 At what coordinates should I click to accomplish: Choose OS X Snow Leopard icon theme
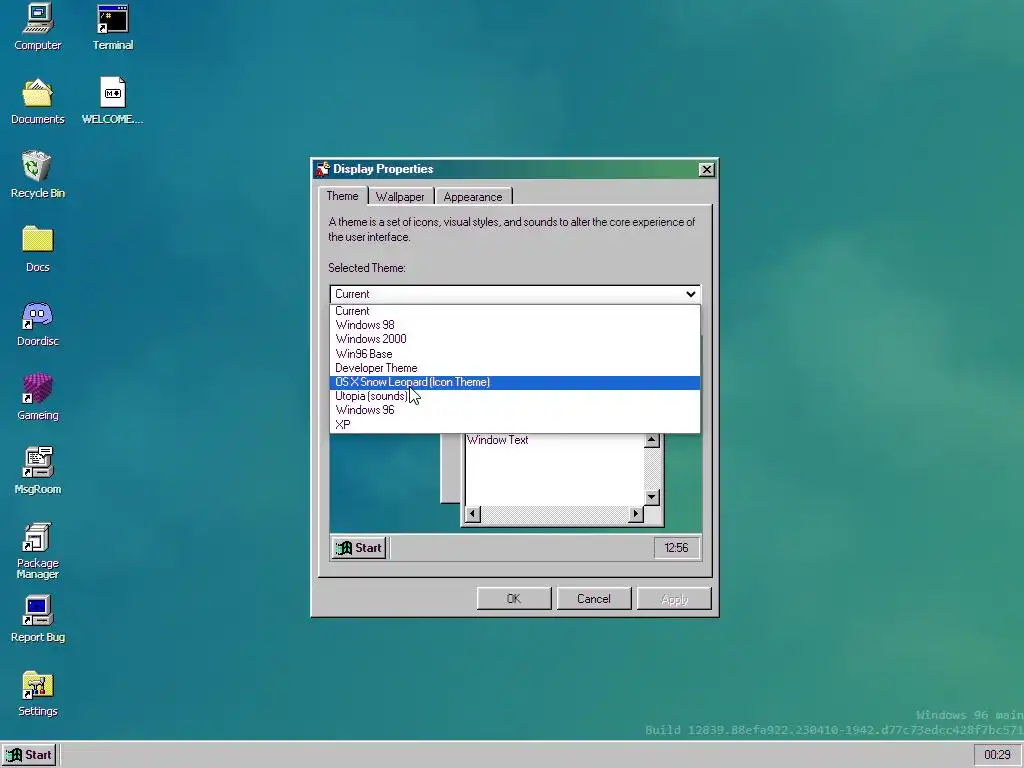coord(515,382)
